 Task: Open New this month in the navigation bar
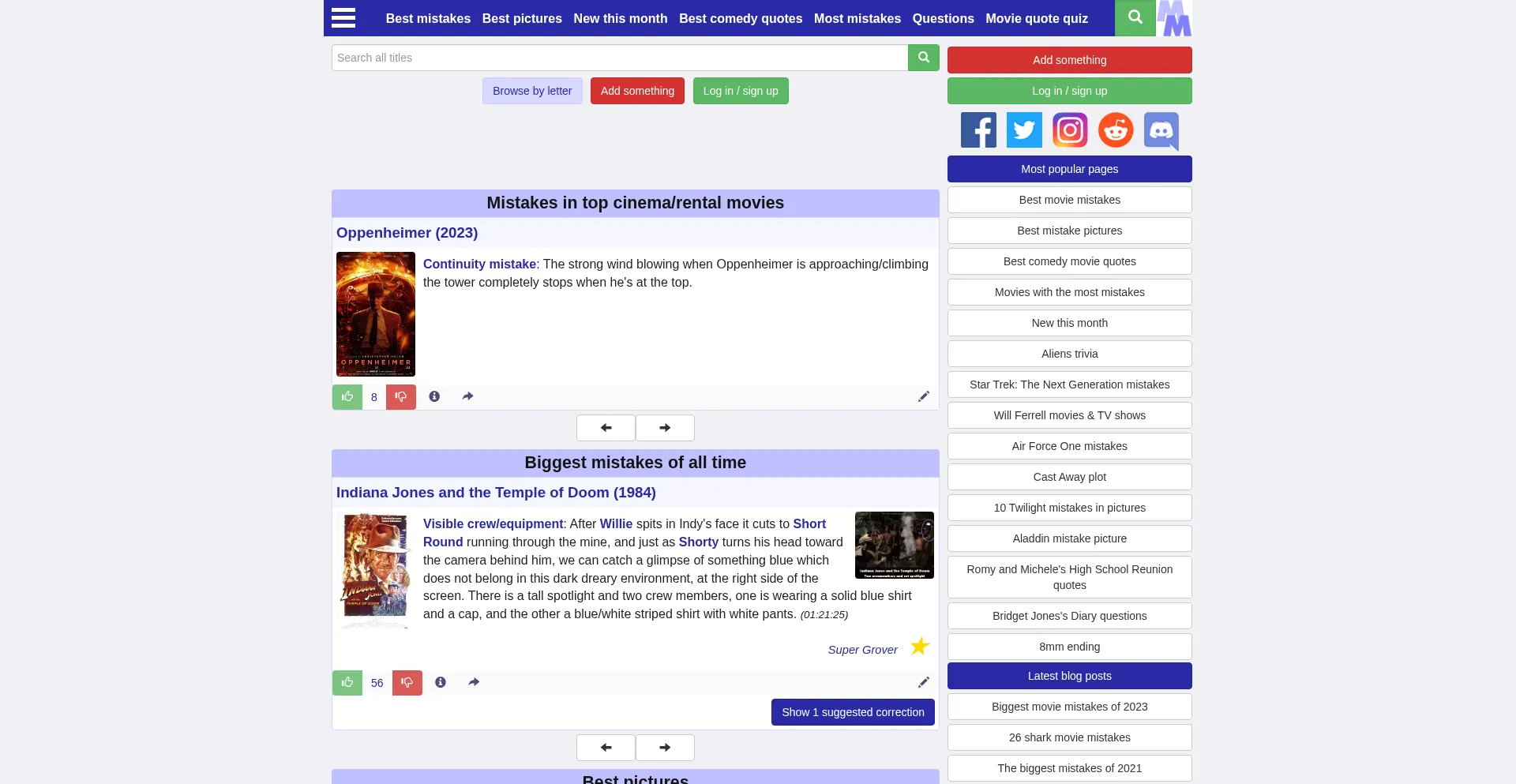pos(621,18)
